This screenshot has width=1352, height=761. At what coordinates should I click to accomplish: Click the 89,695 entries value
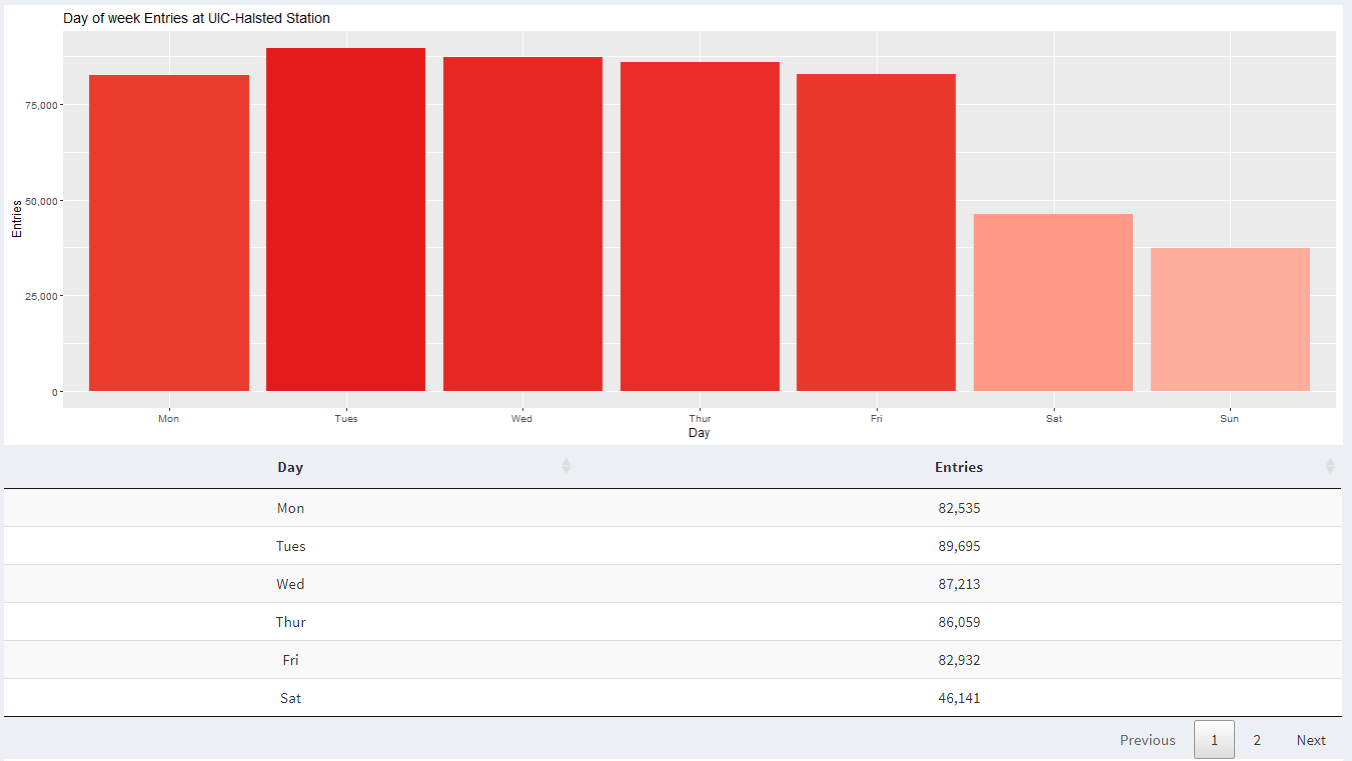click(959, 546)
